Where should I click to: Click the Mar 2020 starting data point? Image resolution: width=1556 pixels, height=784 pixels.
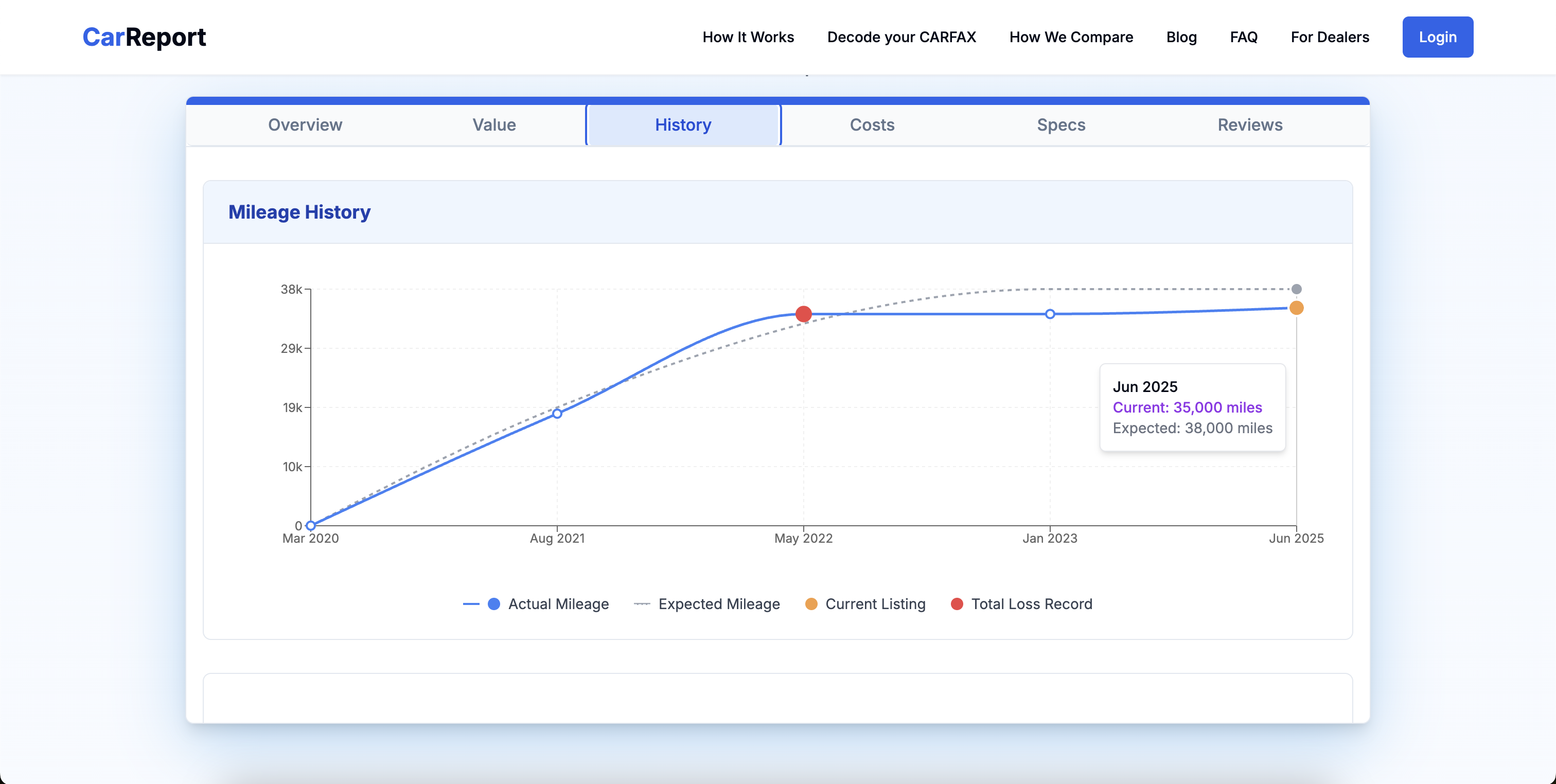310,525
